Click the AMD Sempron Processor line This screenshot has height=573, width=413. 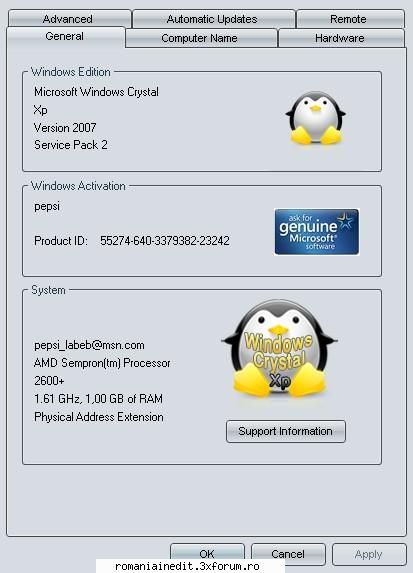point(102,363)
